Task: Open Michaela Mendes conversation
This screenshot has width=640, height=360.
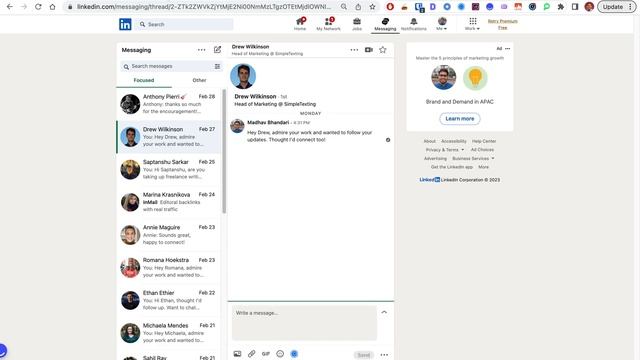Action: click(x=168, y=333)
